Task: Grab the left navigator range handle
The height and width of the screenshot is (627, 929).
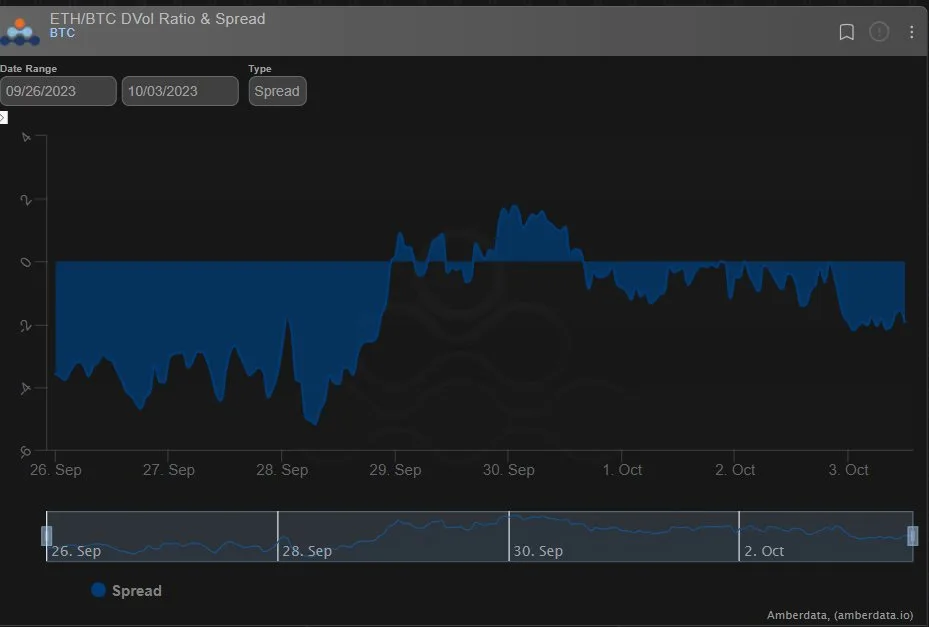Action: click(46, 536)
